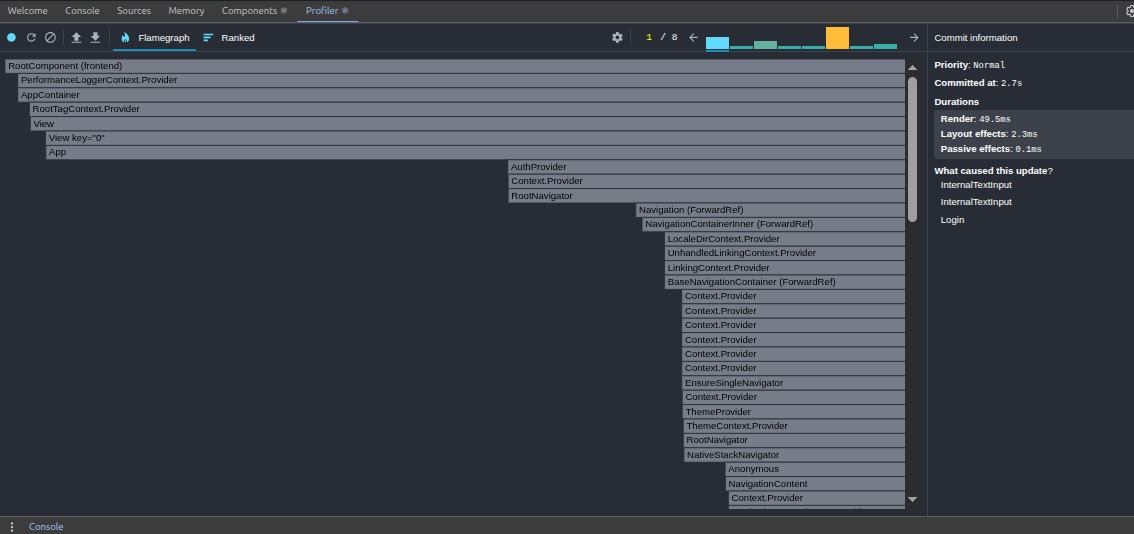Select RootTagContext.Provider bar
The image size is (1134, 534).
pyautogui.click(x=467, y=109)
